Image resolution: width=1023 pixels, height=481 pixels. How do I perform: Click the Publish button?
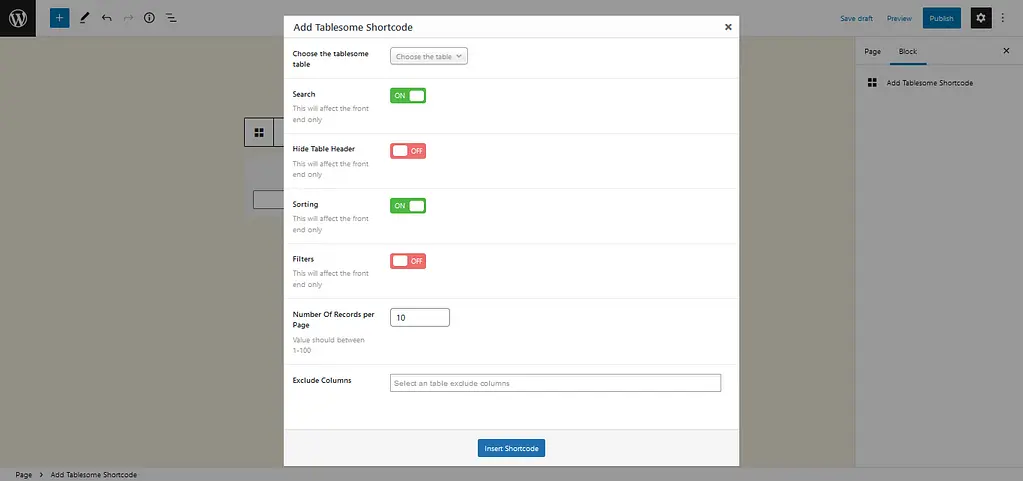pos(941,18)
